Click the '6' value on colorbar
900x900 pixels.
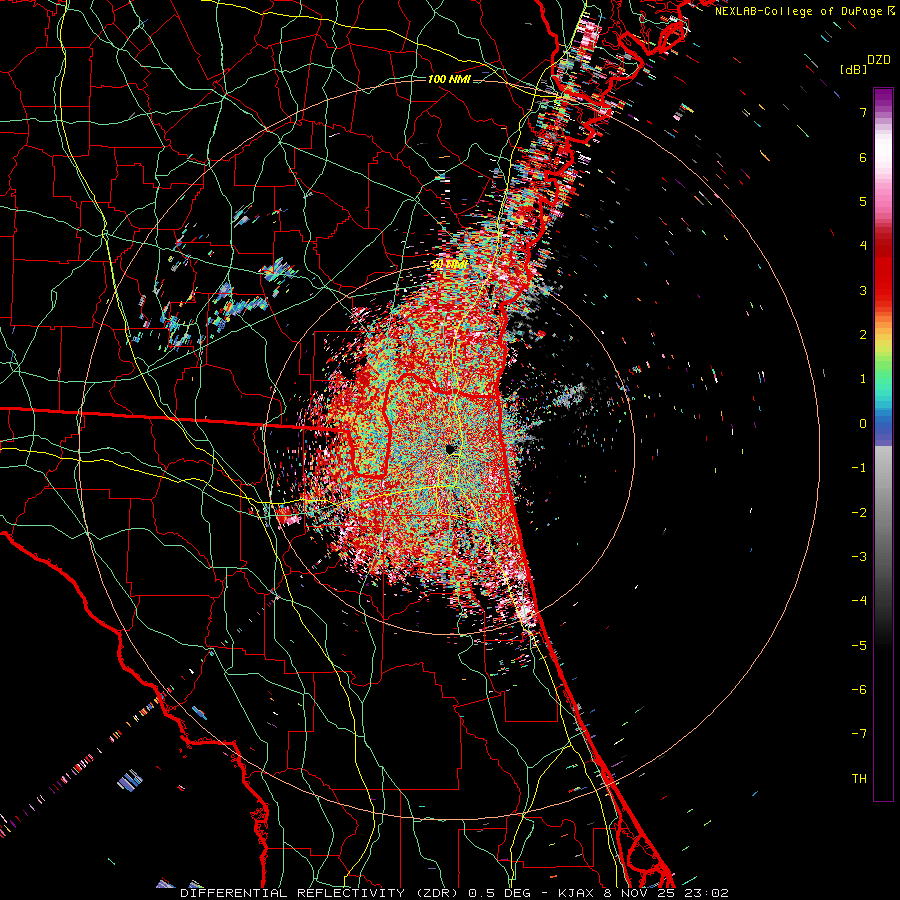pyautogui.click(x=863, y=157)
